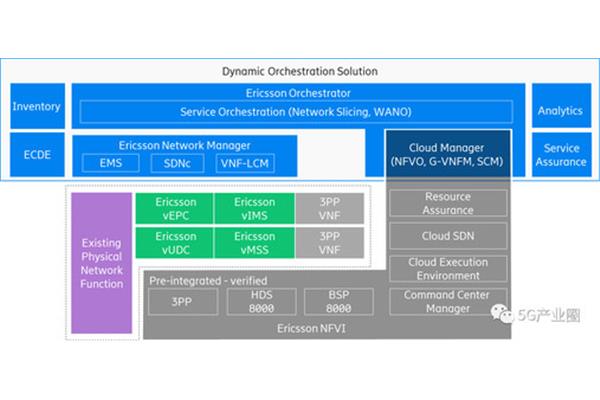600x400 pixels.
Task: Click the SDNc box
Action: coord(177,163)
